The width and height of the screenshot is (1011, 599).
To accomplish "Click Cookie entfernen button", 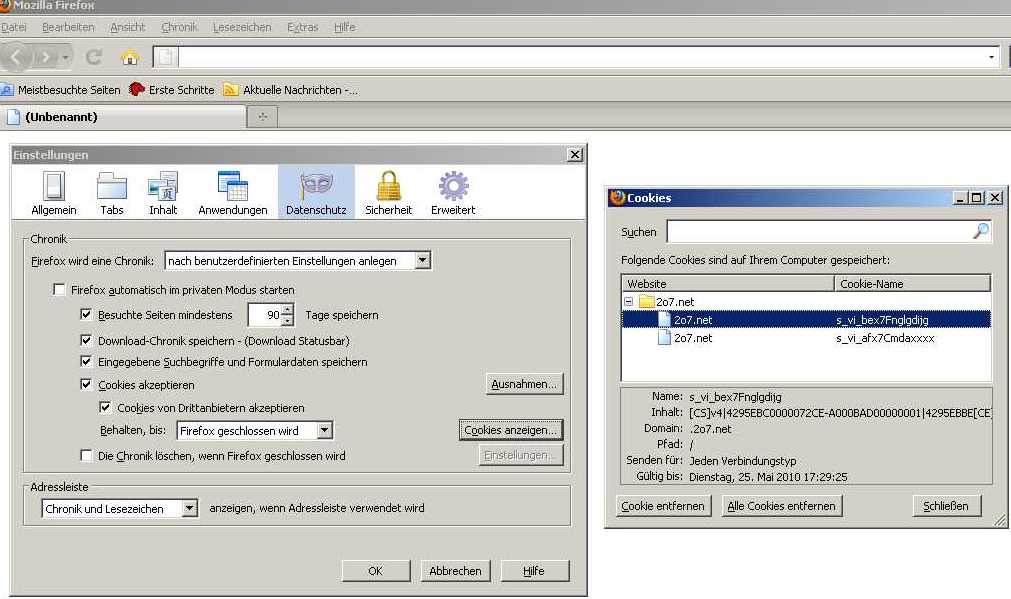I will [663, 506].
